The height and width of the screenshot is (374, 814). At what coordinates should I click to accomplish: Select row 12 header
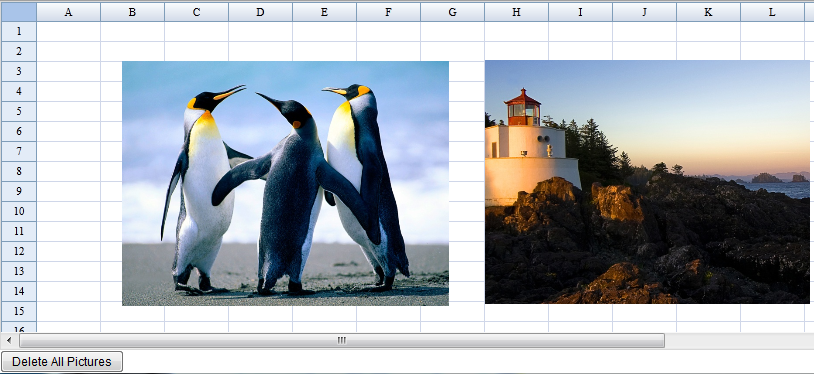tap(19, 251)
